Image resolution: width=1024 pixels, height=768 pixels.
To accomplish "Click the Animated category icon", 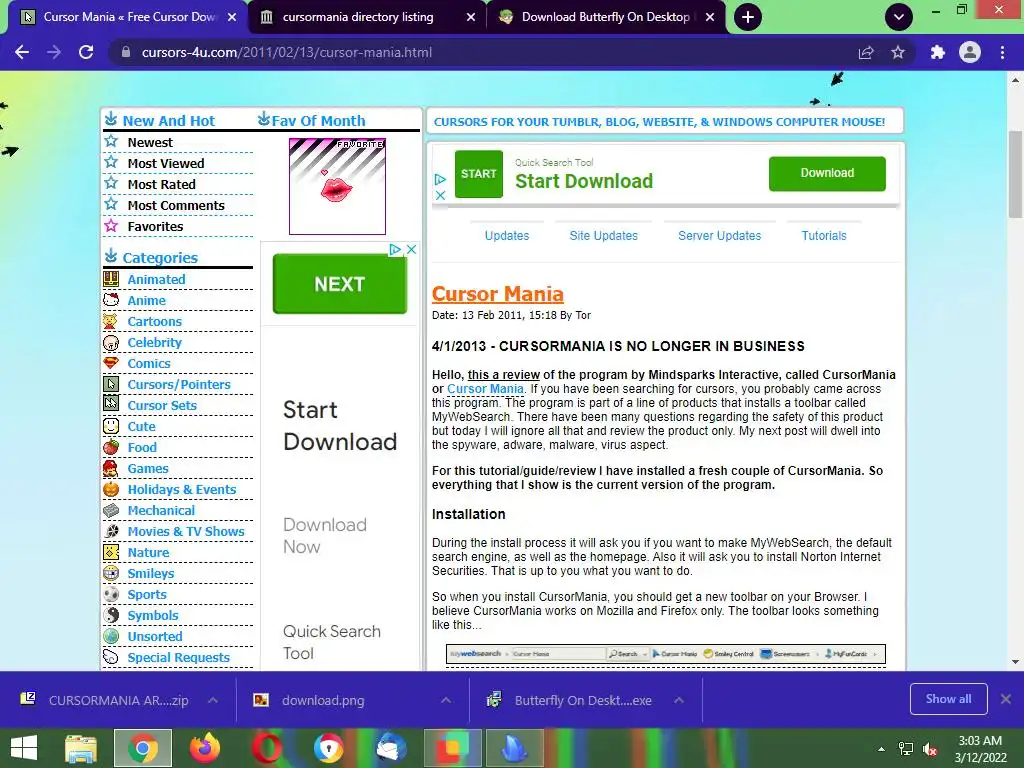I will (x=111, y=279).
